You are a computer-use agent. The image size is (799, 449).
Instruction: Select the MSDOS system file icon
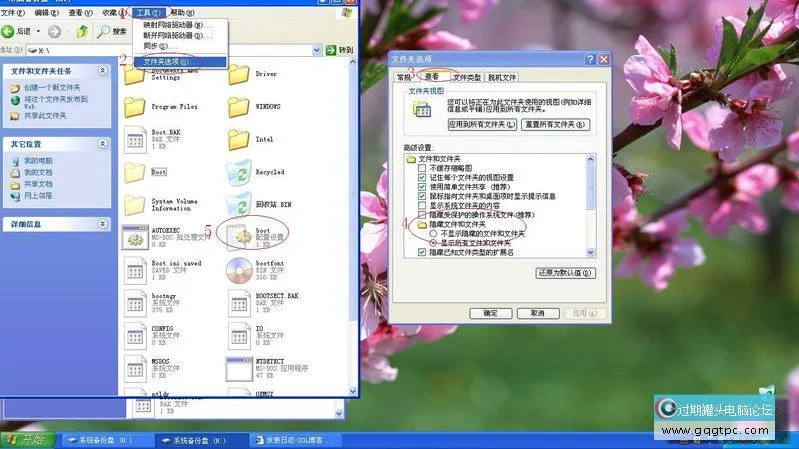pyautogui.click(x=135, y=368)
